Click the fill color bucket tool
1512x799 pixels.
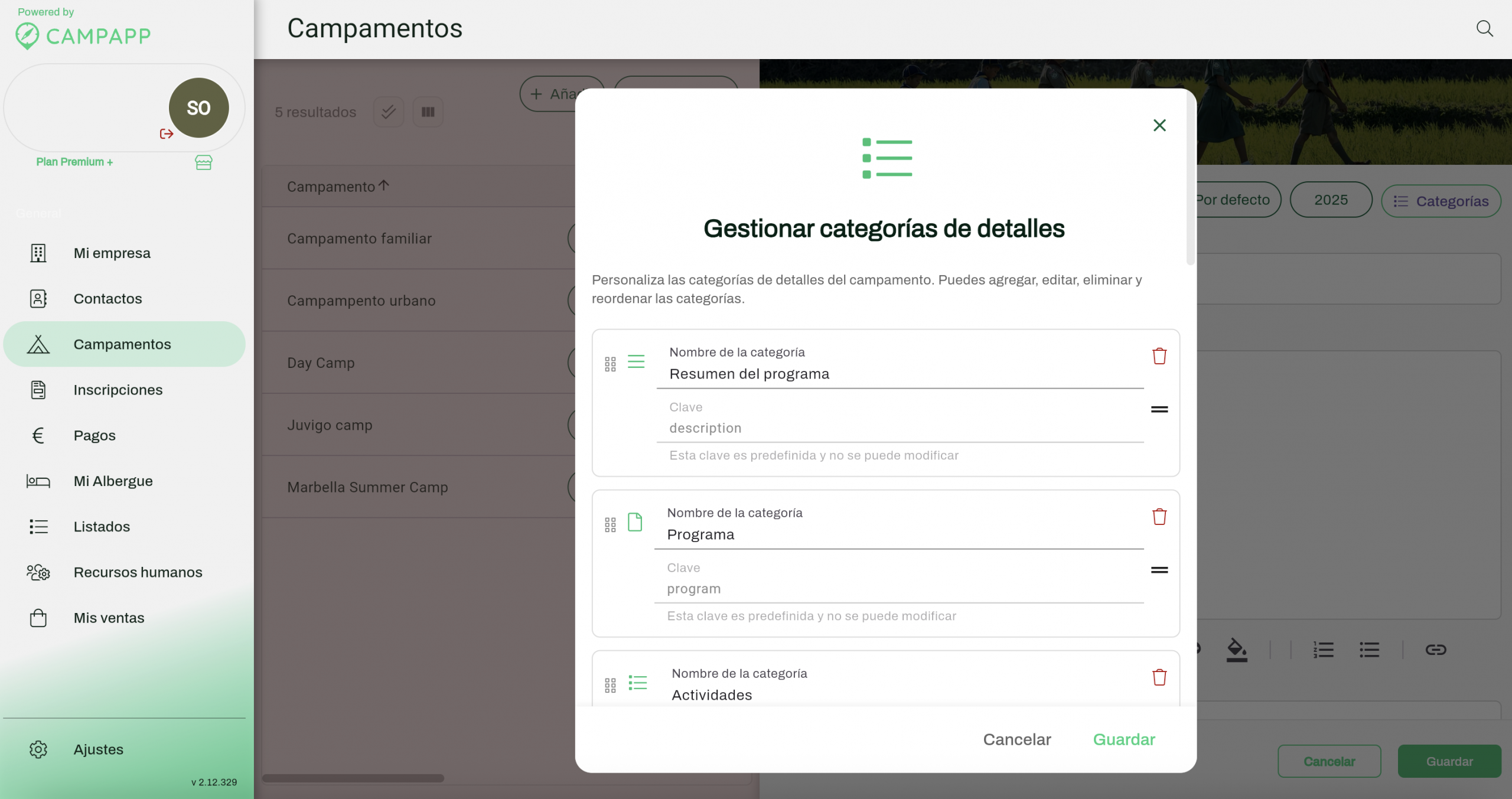pyautogui.click(x=1236, y=650)
